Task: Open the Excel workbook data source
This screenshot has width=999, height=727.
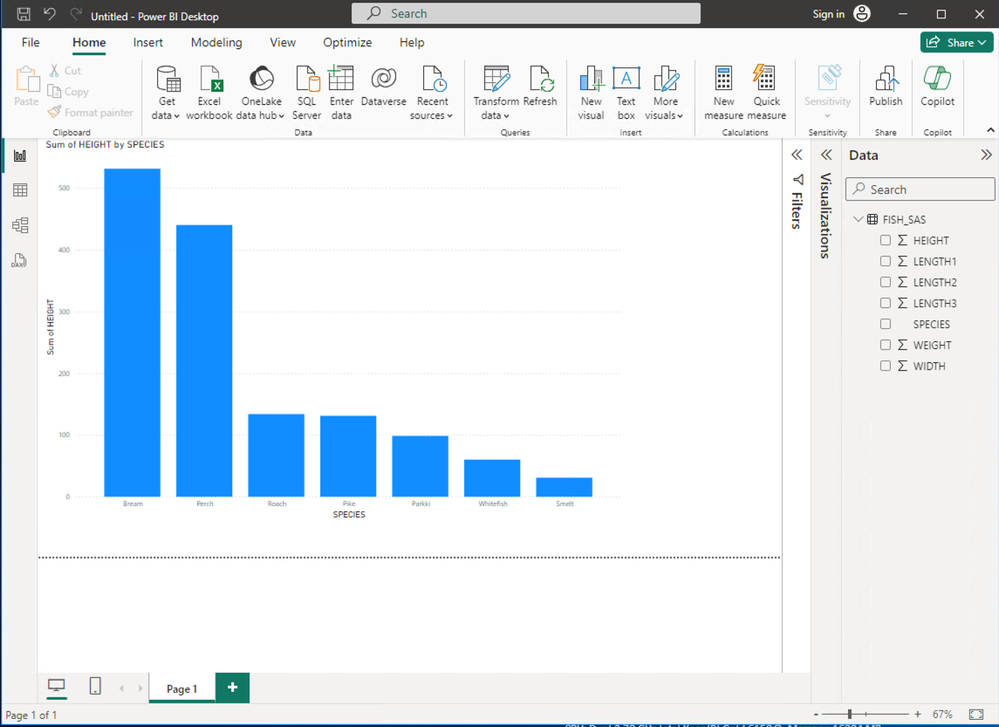Action: [209, 93]
